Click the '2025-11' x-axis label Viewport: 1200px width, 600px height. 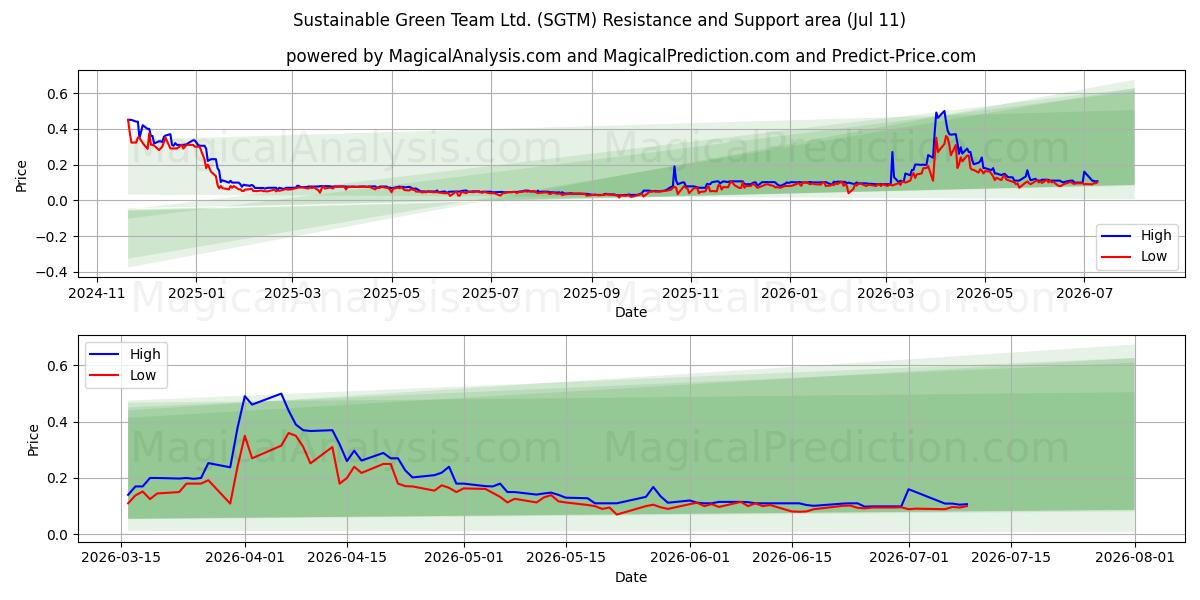pyautogui.click(x=691, y=294)
